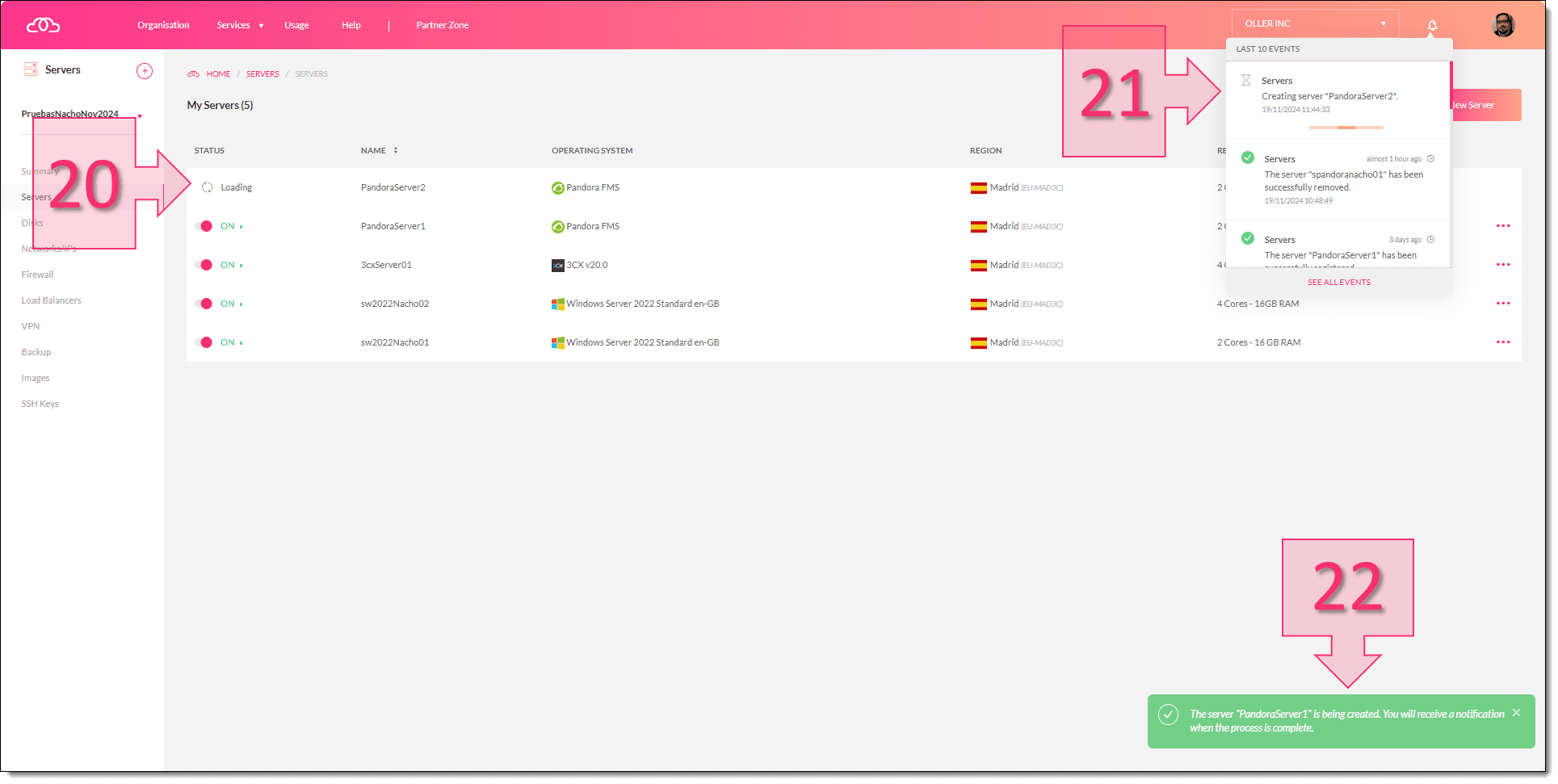Image resolution: width=1558 pixels, height=784 pixels.
Task: Toggle power switch for 3cxServer01
Action: 204,265
